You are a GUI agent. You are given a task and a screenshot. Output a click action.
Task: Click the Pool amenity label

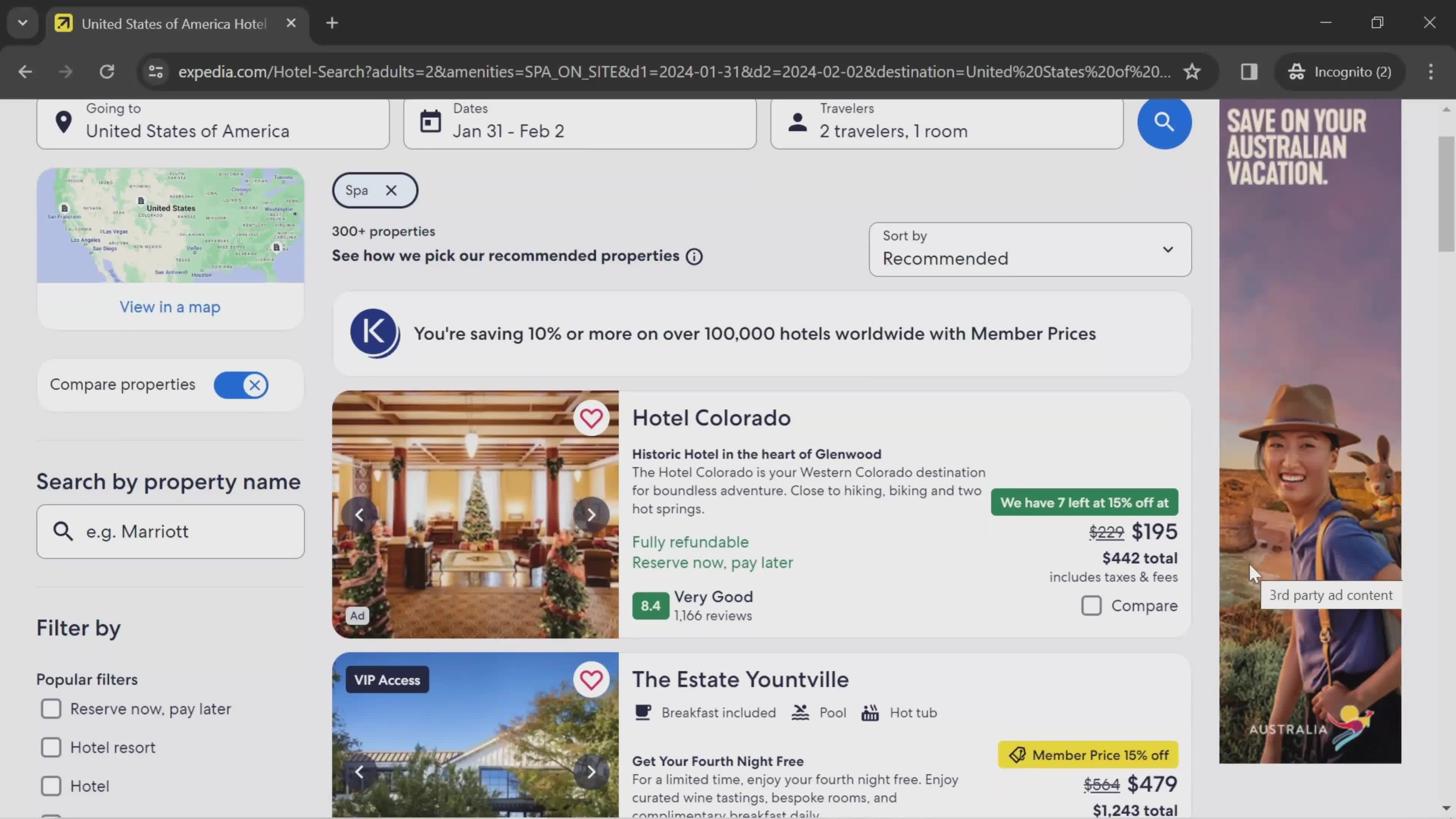point(833,713)
